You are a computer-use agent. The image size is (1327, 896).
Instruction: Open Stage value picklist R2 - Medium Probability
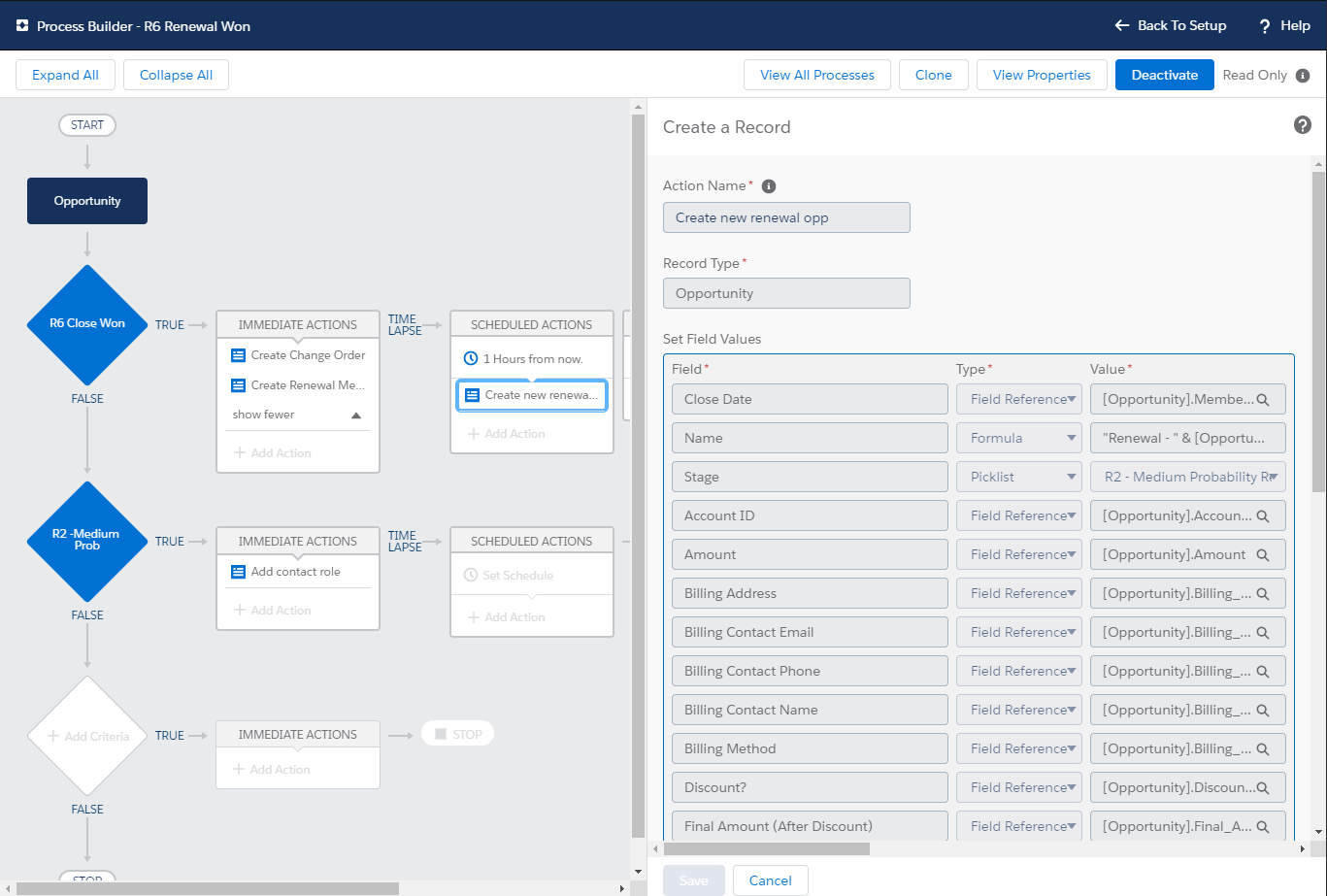pos(1188,477)
